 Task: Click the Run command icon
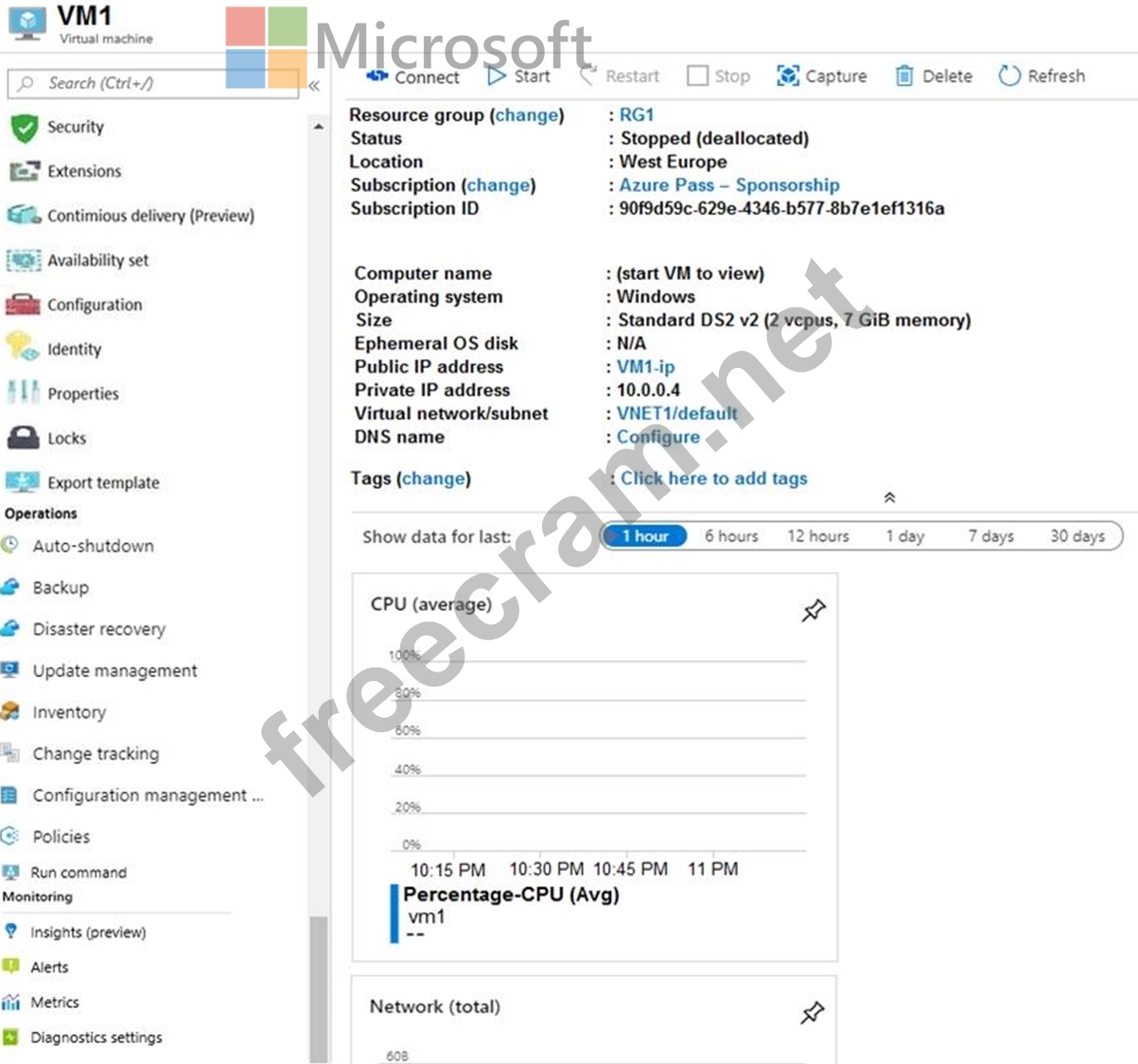tap(10, 872)
